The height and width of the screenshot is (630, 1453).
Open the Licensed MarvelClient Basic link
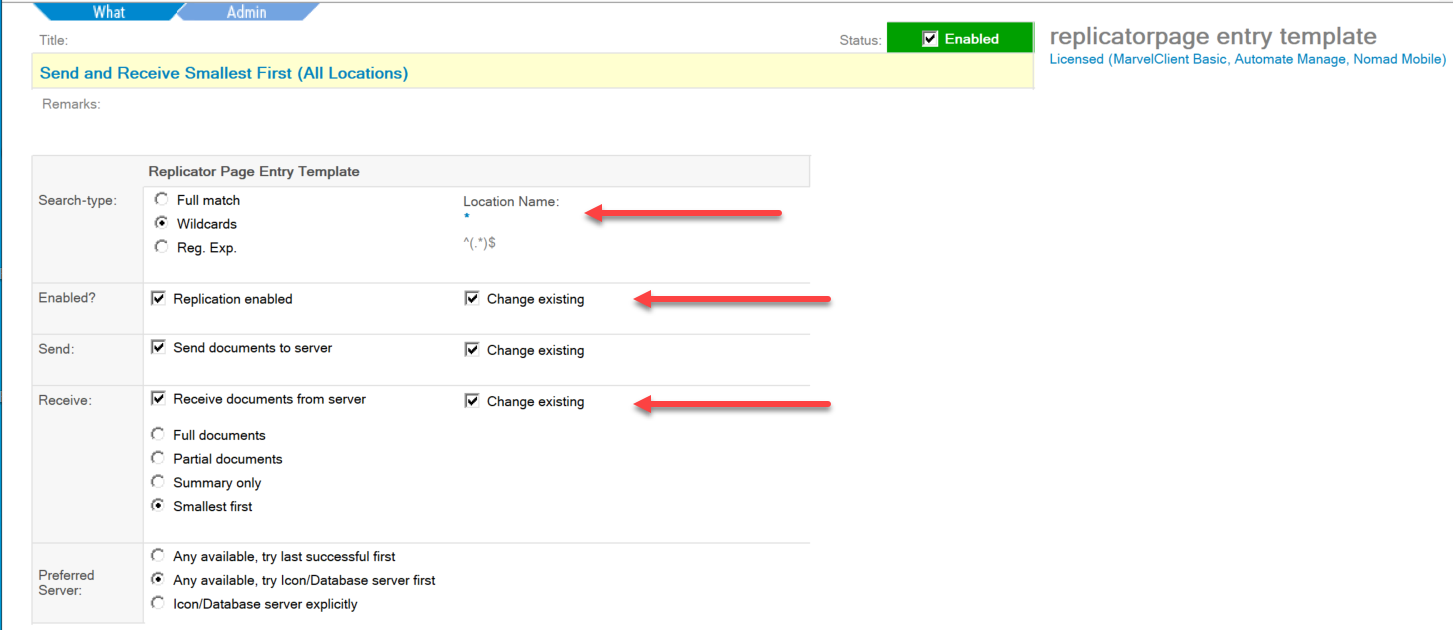(x=1247, y=59)
